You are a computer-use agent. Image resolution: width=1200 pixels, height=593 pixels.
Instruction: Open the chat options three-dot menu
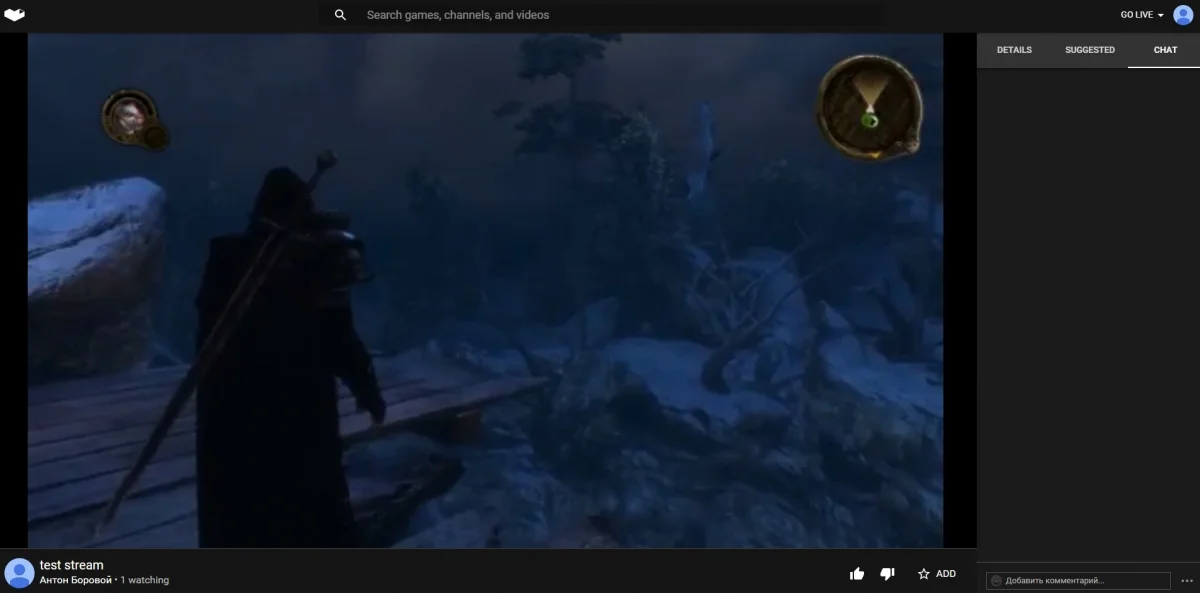(x=1187, y=580)
